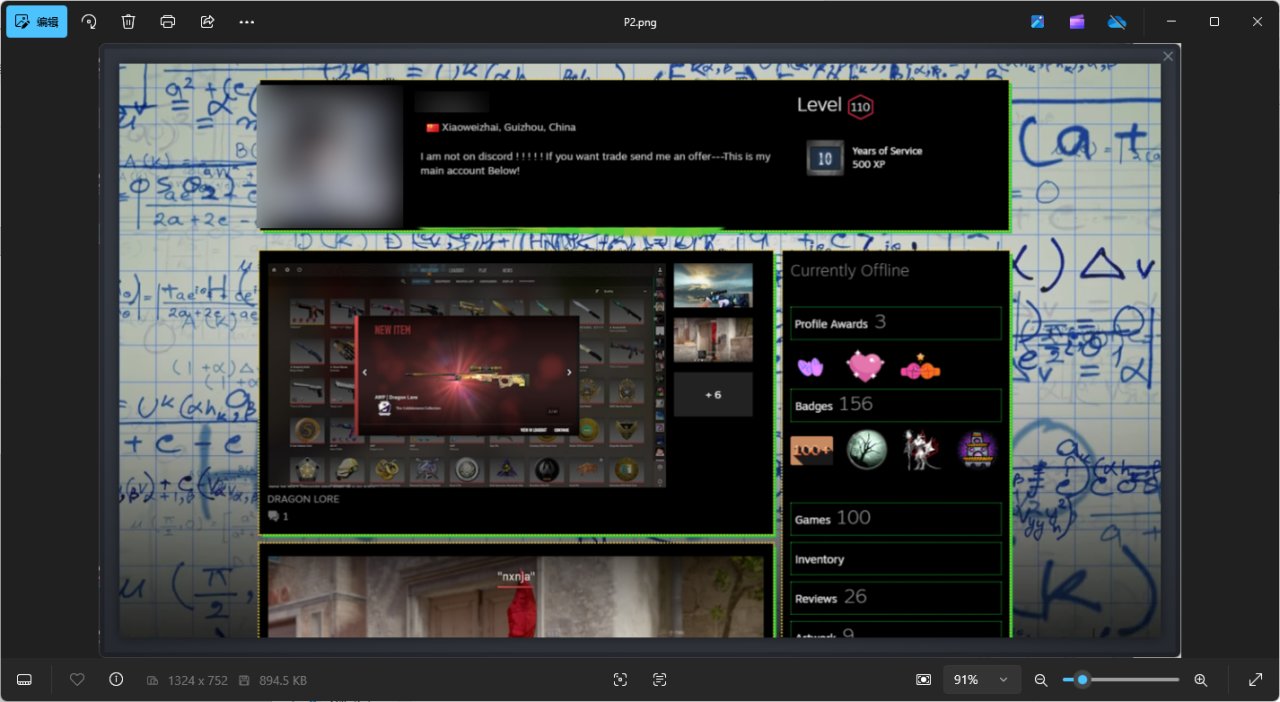The height and width of the screenshot is (702, 1280).
Task: Click Xiaoweizhai, Guizhou, China location text
Action: (x=509, y=127)
